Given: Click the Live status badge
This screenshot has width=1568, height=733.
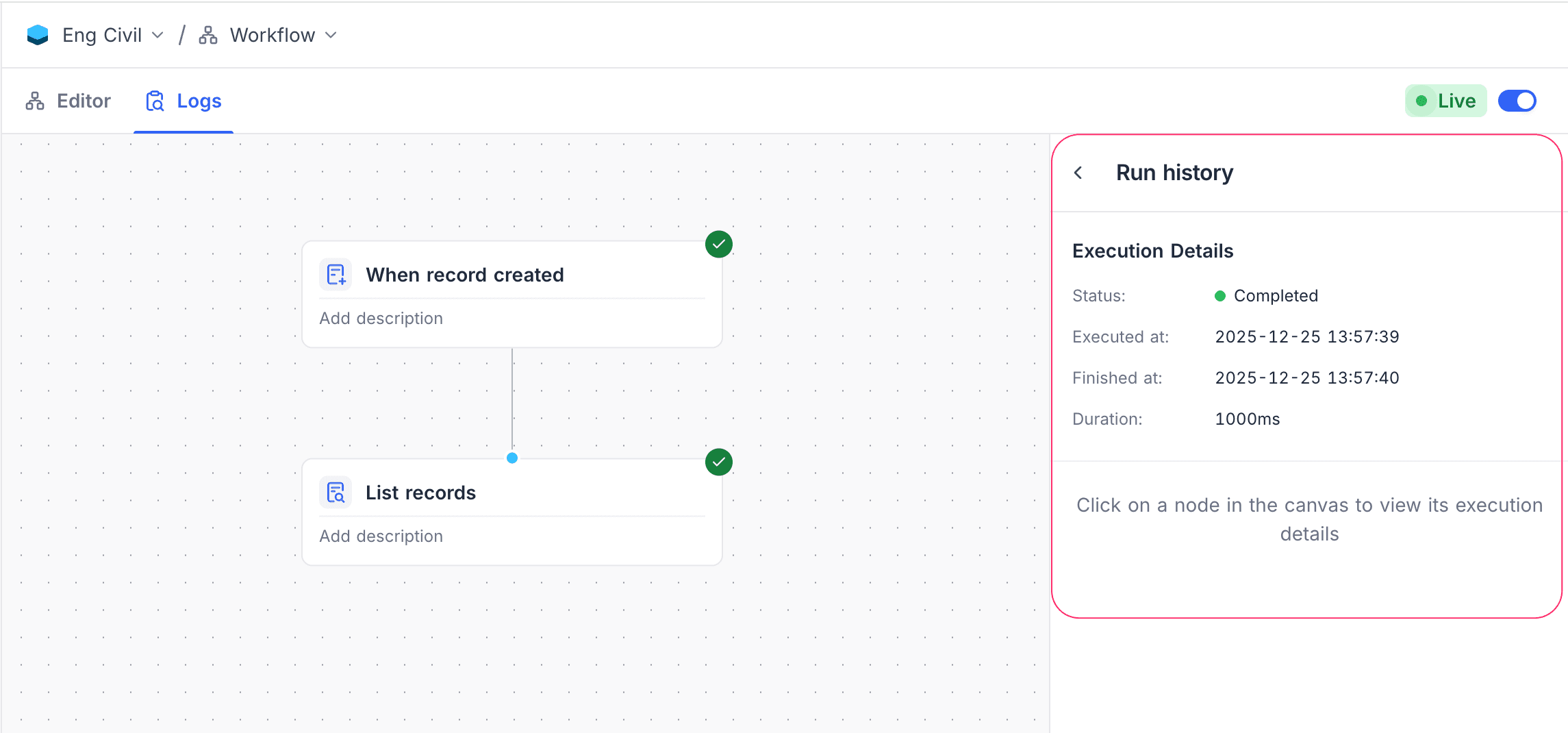Looking at the screenshot, I should 1445,101.
